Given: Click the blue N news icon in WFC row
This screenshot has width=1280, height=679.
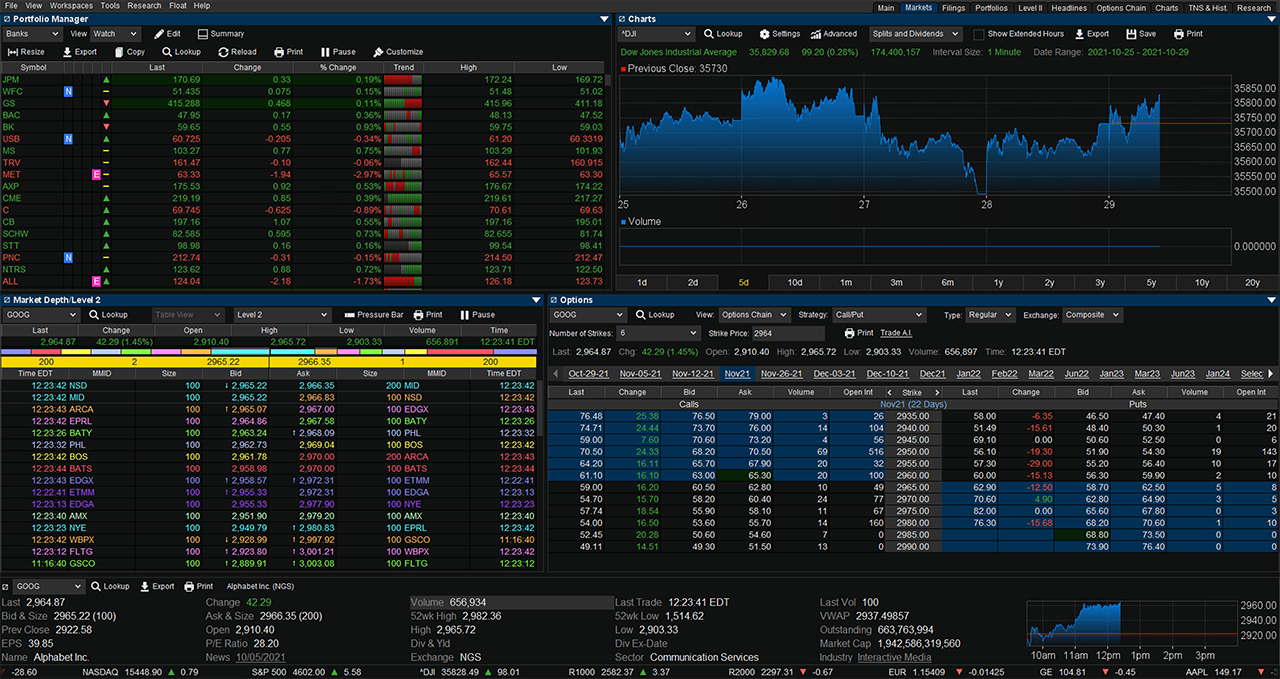Looking at the screenshot, I should click(68, 91).
